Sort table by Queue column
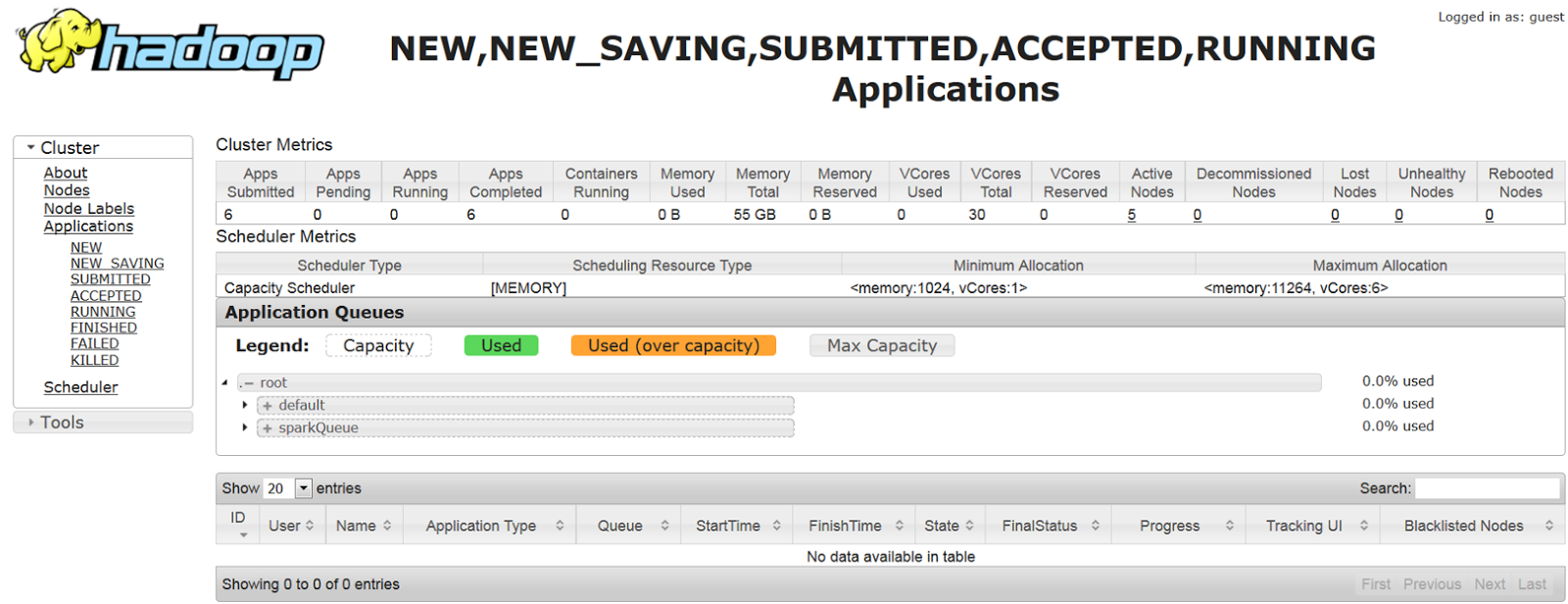 pos(629,526)
